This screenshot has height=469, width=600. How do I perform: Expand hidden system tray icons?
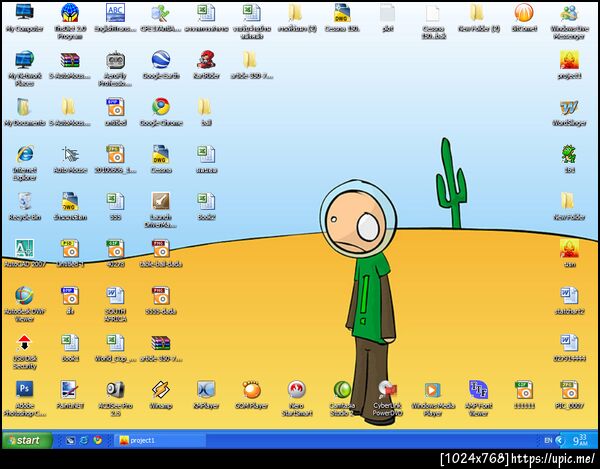(x=559, y=440)
